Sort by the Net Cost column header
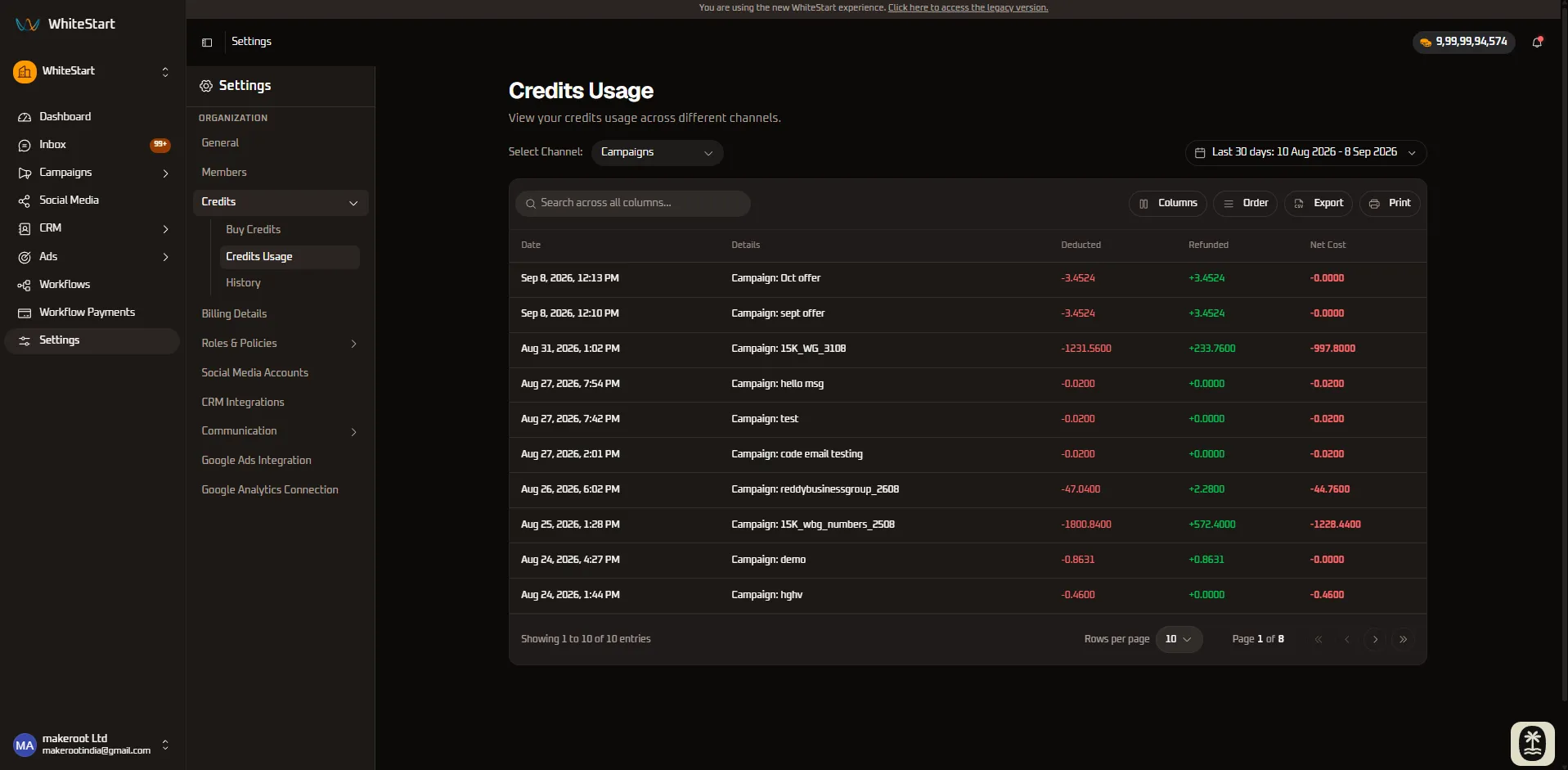This screenshot has height=770, width=1568. (1328, 245)
